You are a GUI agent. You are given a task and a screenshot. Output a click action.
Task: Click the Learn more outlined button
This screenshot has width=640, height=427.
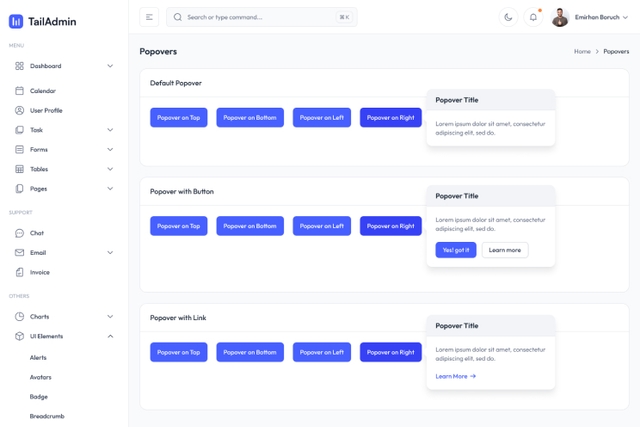point(505,250)
